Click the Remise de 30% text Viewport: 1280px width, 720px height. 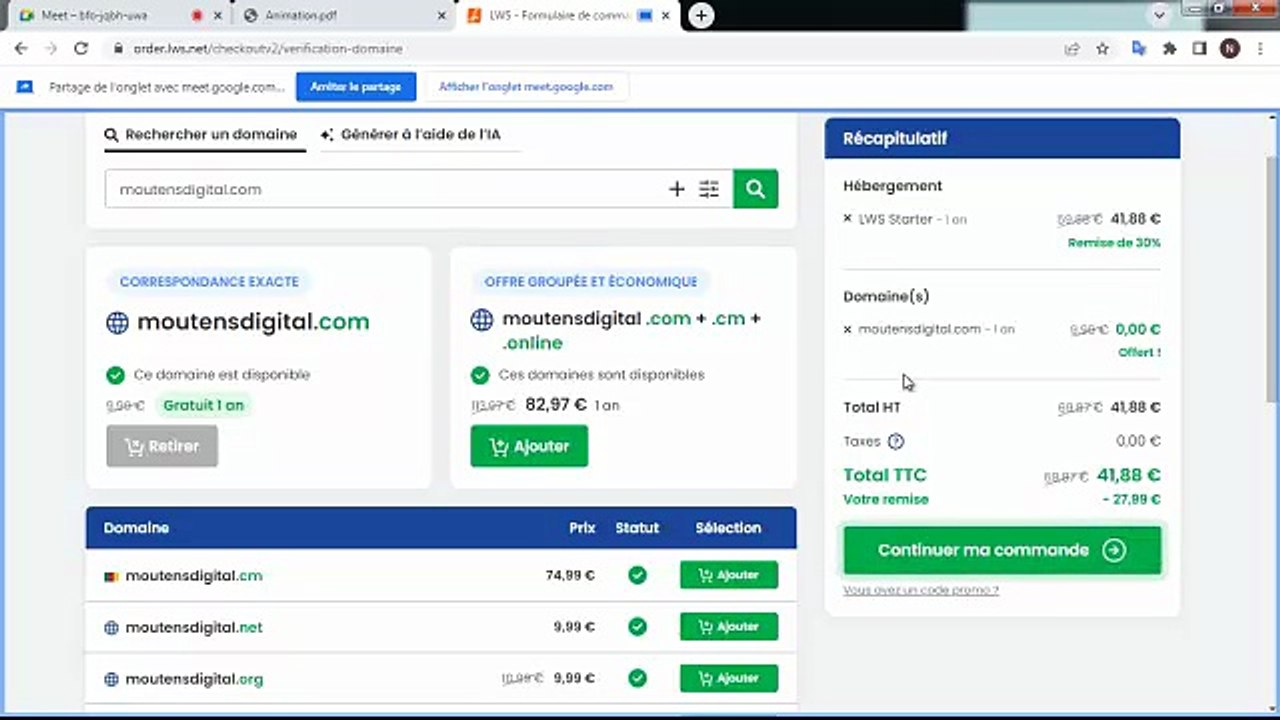pyautogui.click(x=1114, y=243)
